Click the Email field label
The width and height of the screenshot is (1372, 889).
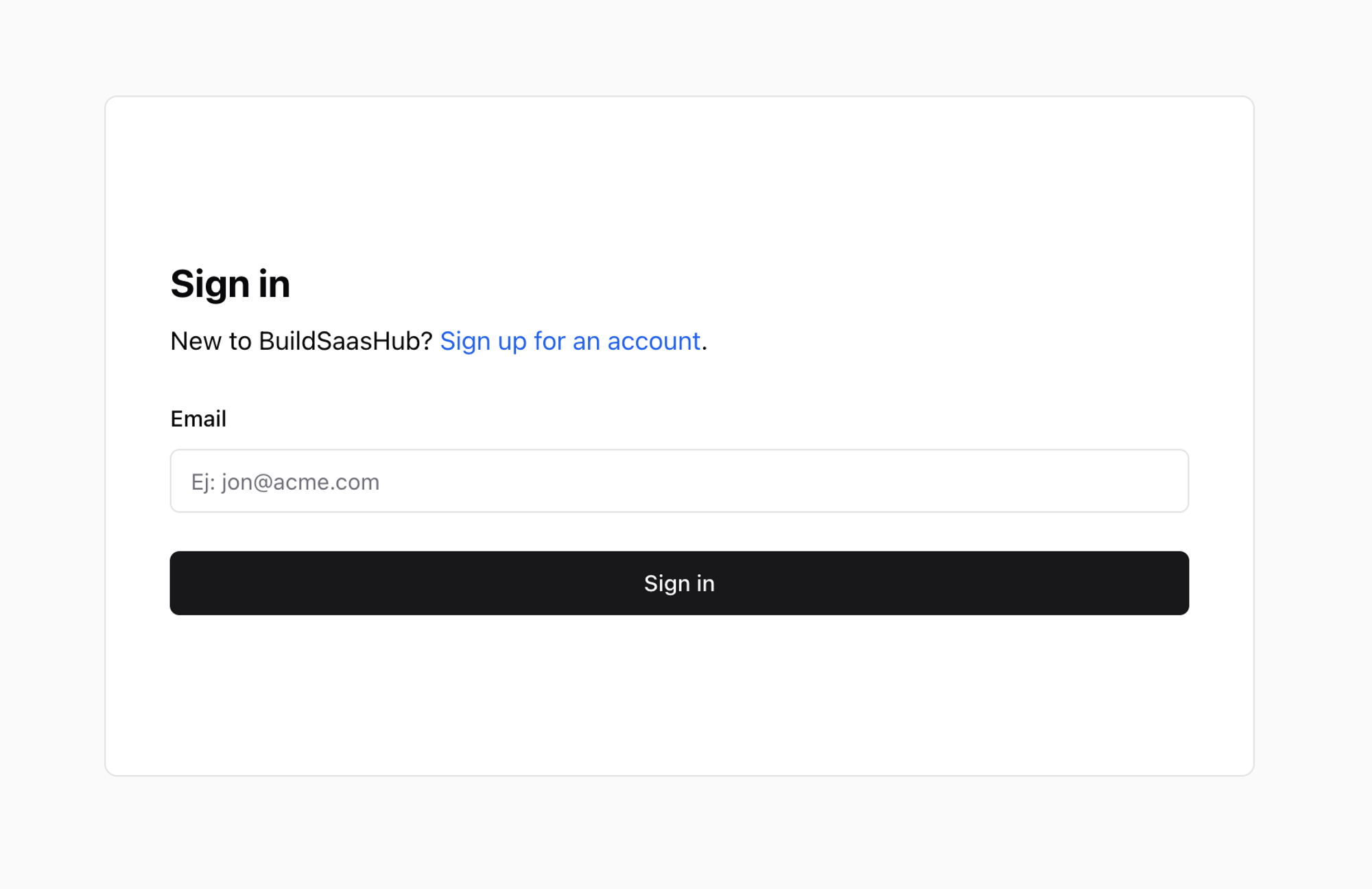point(198,418)
